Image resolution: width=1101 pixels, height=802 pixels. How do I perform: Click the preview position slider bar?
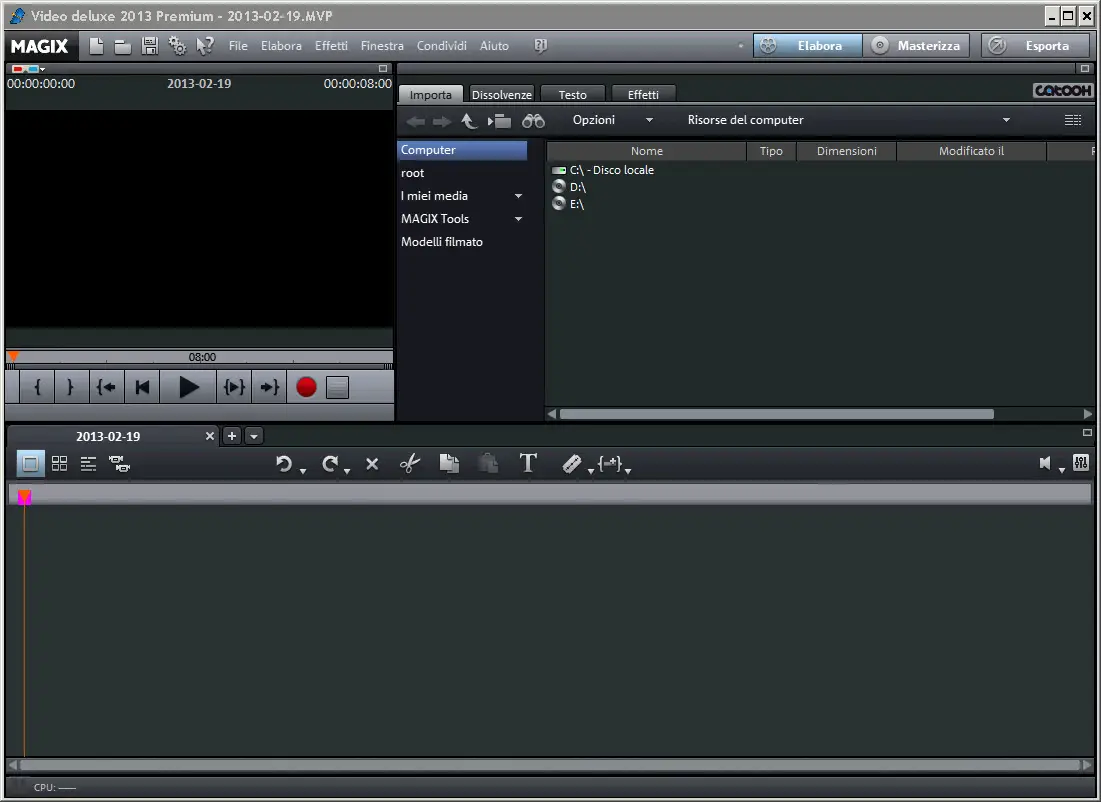coord(199,357)
